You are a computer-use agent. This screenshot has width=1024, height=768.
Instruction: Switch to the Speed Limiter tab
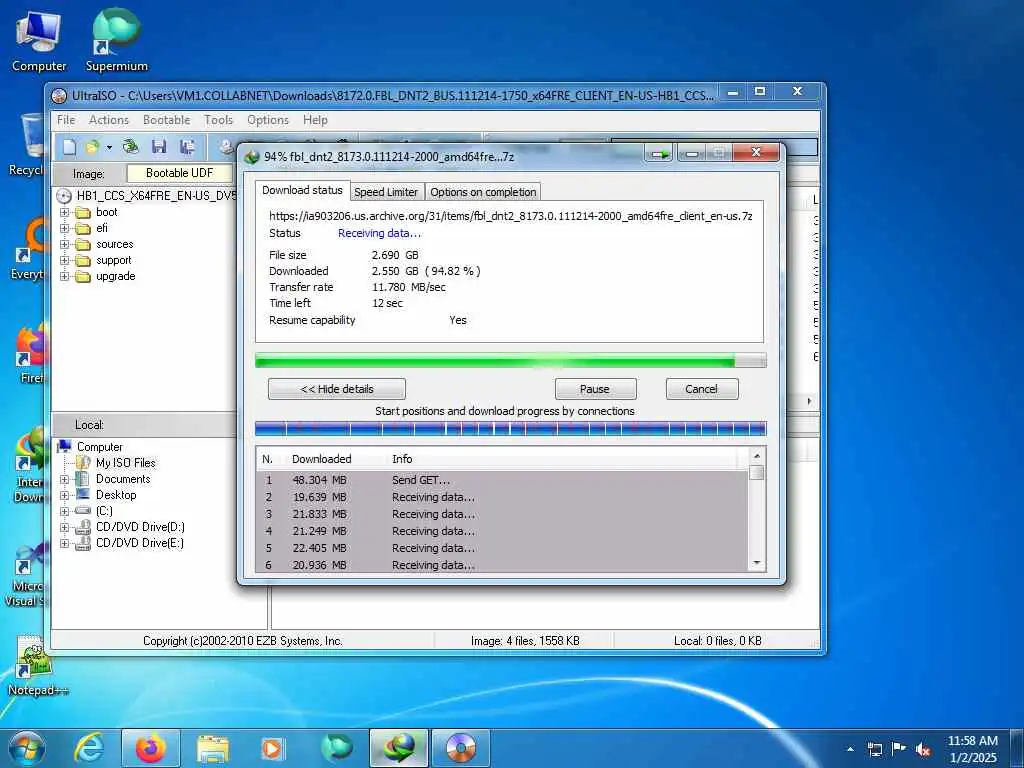(386, 192)
